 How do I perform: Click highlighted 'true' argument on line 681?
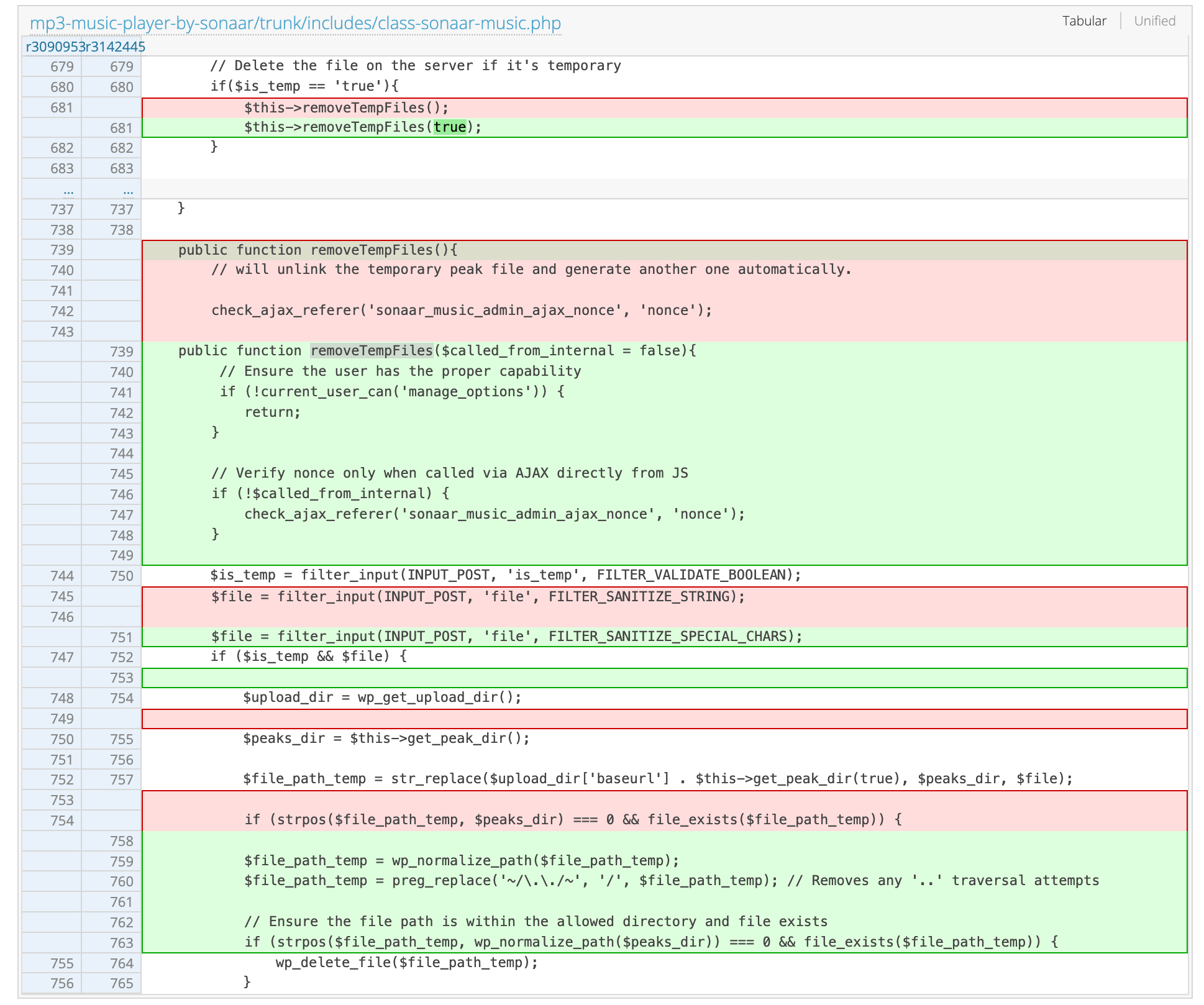tap(450, 128)
